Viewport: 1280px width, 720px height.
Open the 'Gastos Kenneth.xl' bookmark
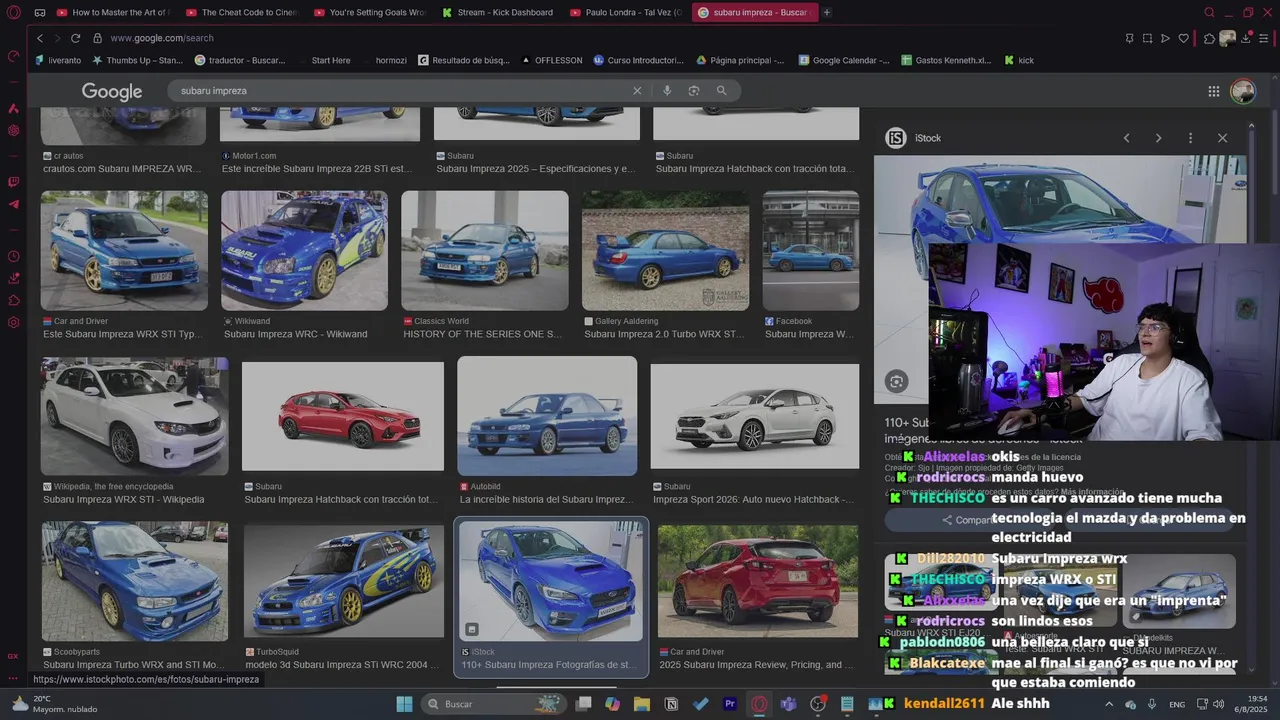point(946,60)
